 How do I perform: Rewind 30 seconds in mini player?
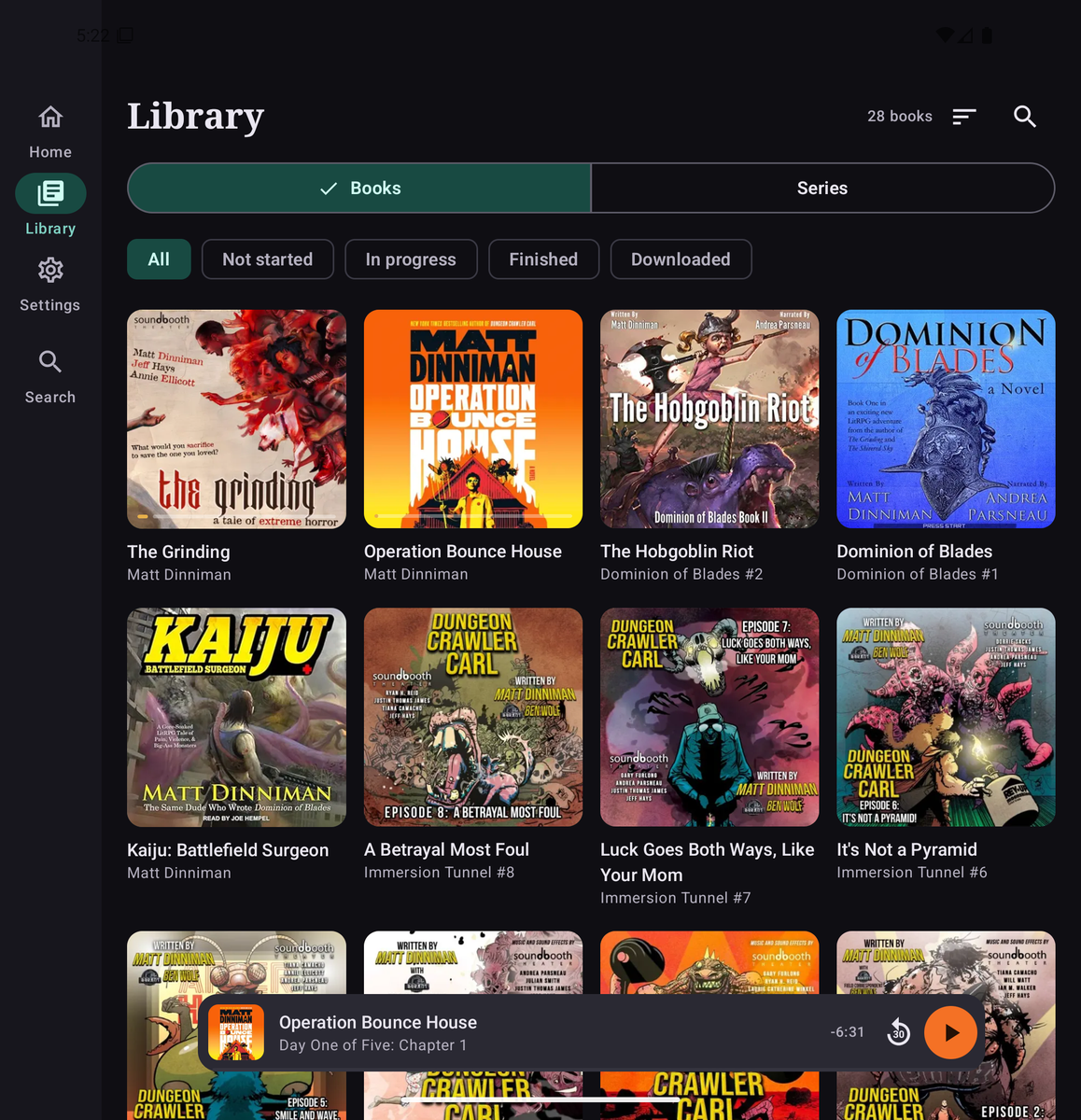coord(898,1032)
